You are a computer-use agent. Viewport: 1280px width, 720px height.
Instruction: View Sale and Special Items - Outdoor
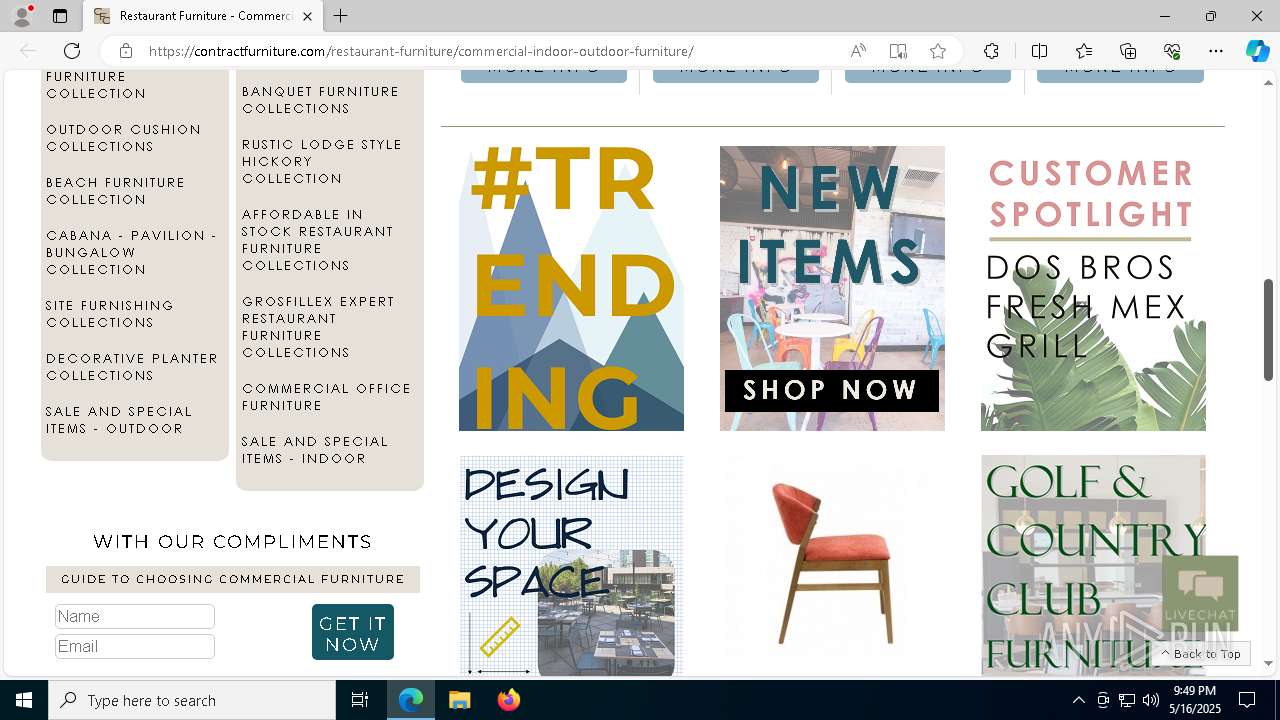click(119, 420)
